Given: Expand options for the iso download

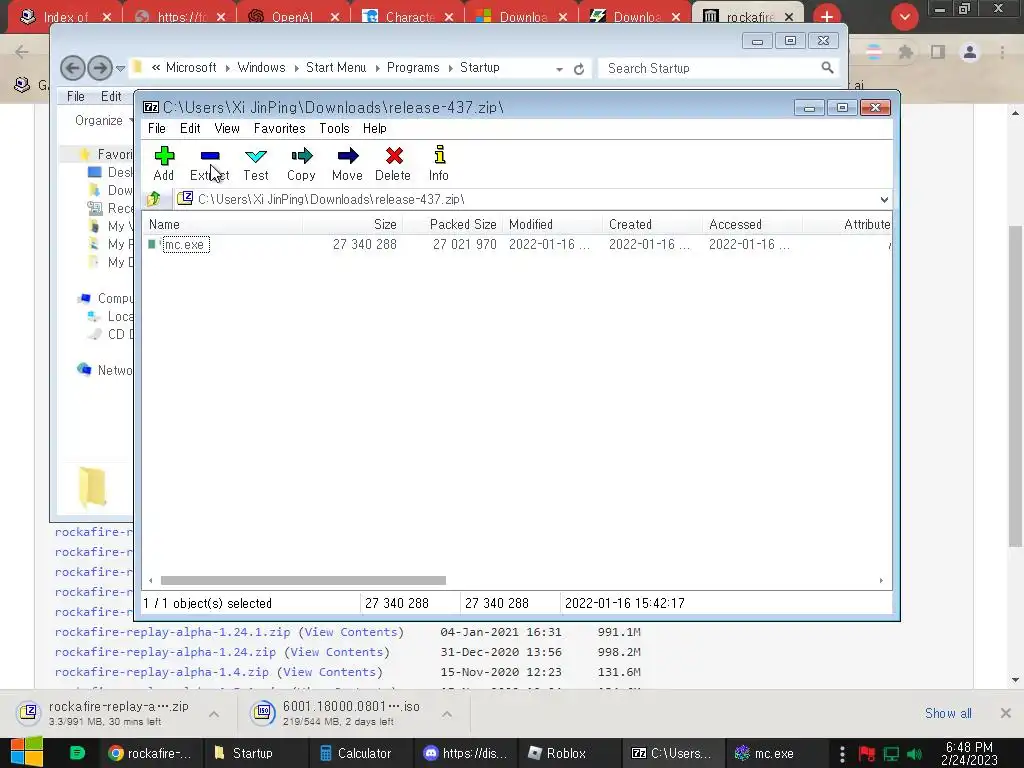Looking at the screenshot, I should [x=447, y=714].
